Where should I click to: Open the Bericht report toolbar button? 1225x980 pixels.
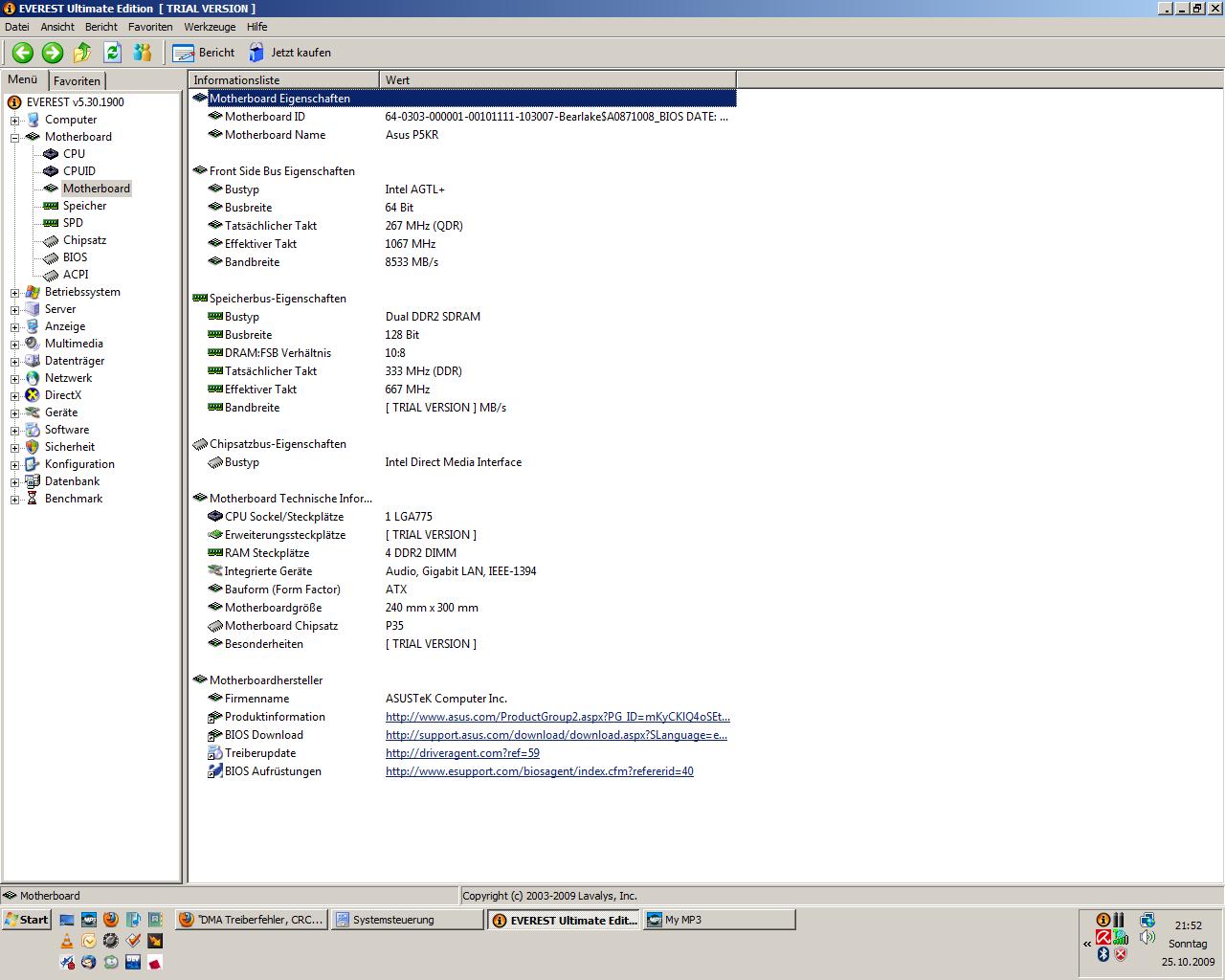[x=204, y=53]
